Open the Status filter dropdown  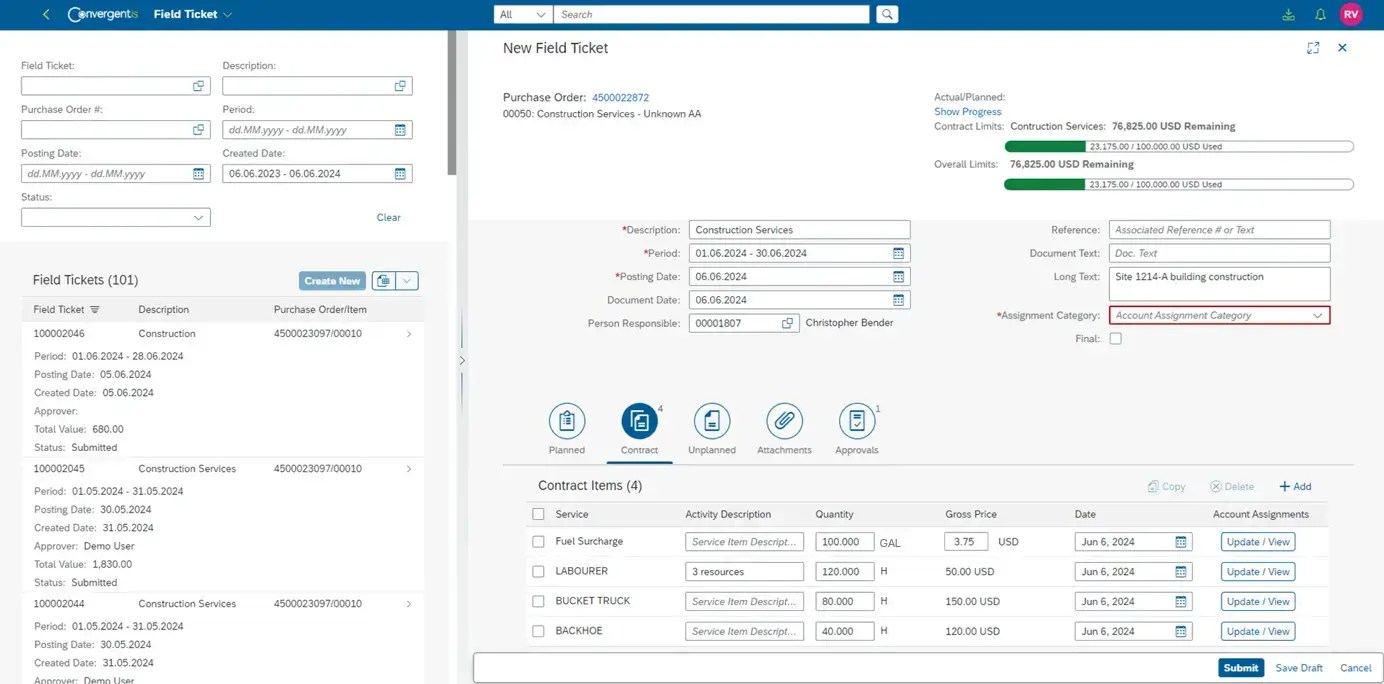pyautogui.click(x=116, y=217)
